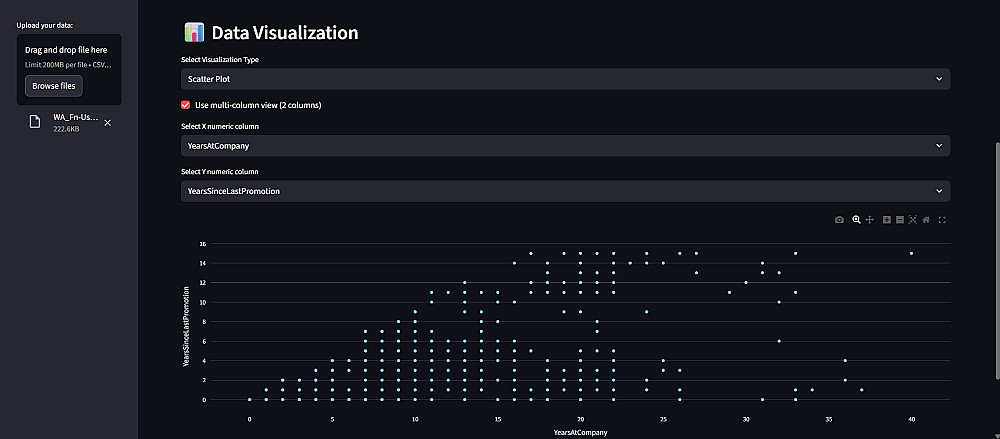The height and width of the screenshot is (439, 1000).
Task: Click the Autoscale chart icon
Action: (x=913, y=219)
